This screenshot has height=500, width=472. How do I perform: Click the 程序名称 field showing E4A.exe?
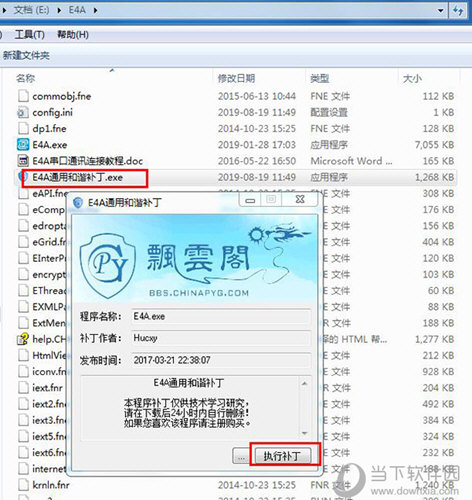[x=221, y=316]
